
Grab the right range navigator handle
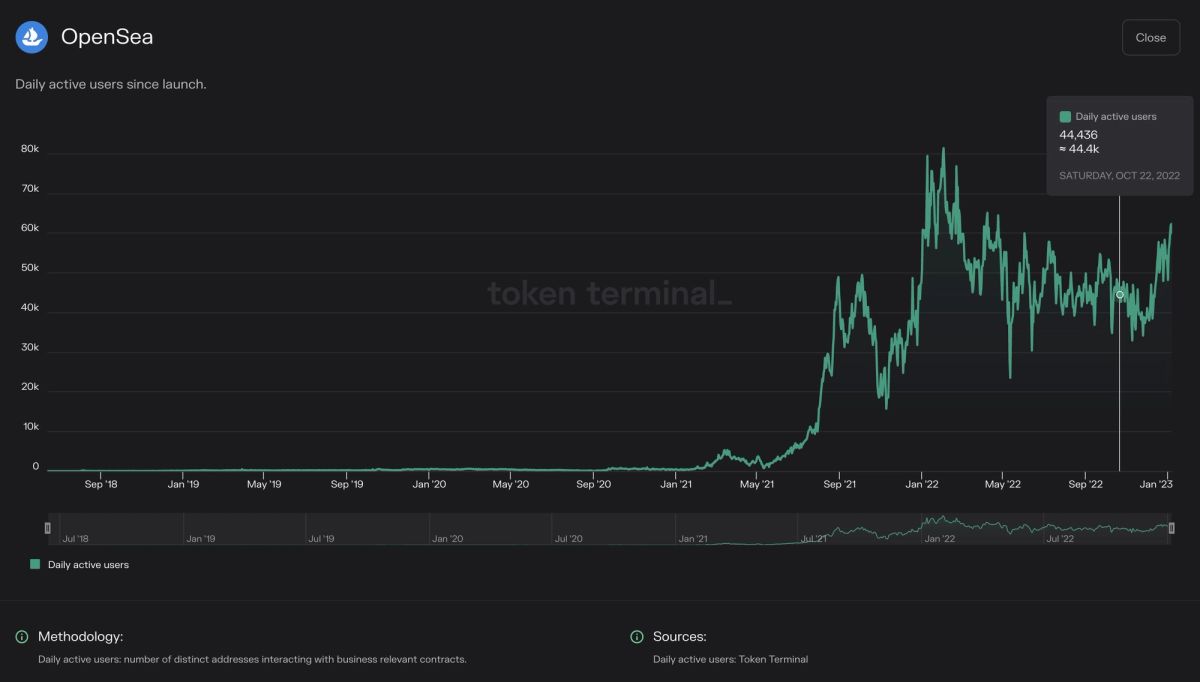click(1171, 528)
